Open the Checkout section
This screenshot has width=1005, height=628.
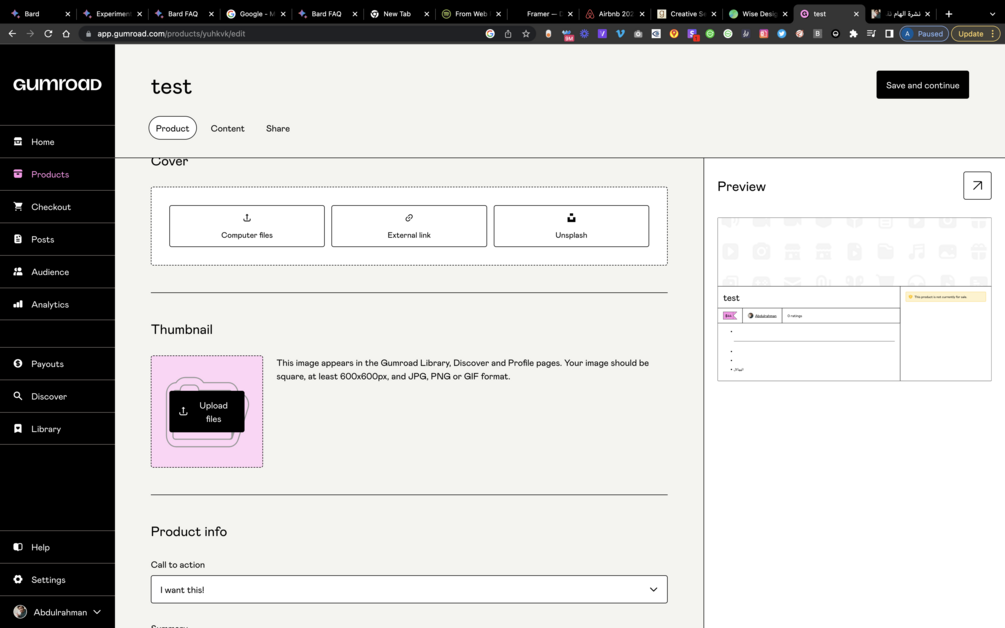click(x=57, y=207)
